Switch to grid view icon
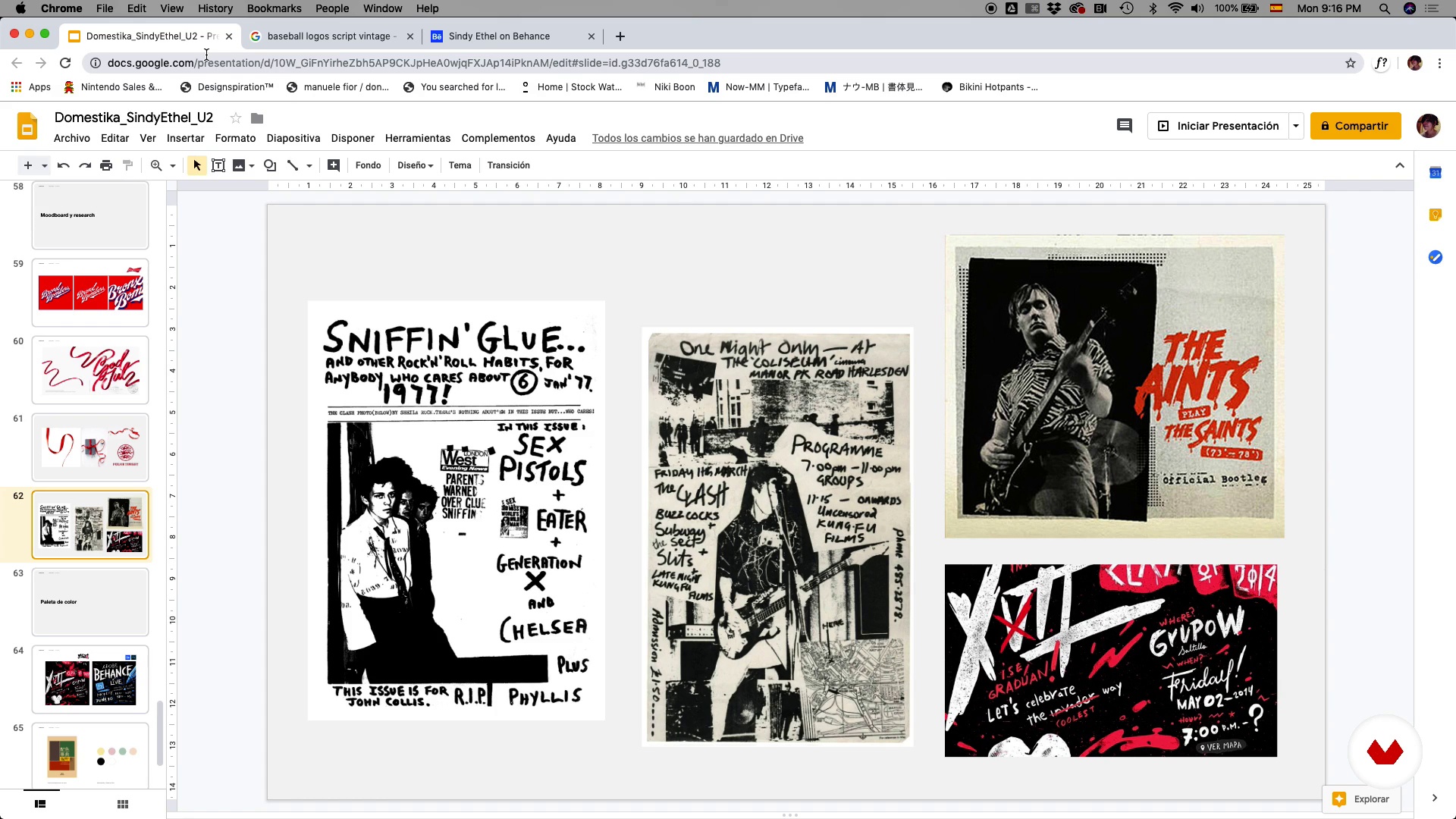The width and height of the screenshot is (1456, 819). (x=123, y=804)
